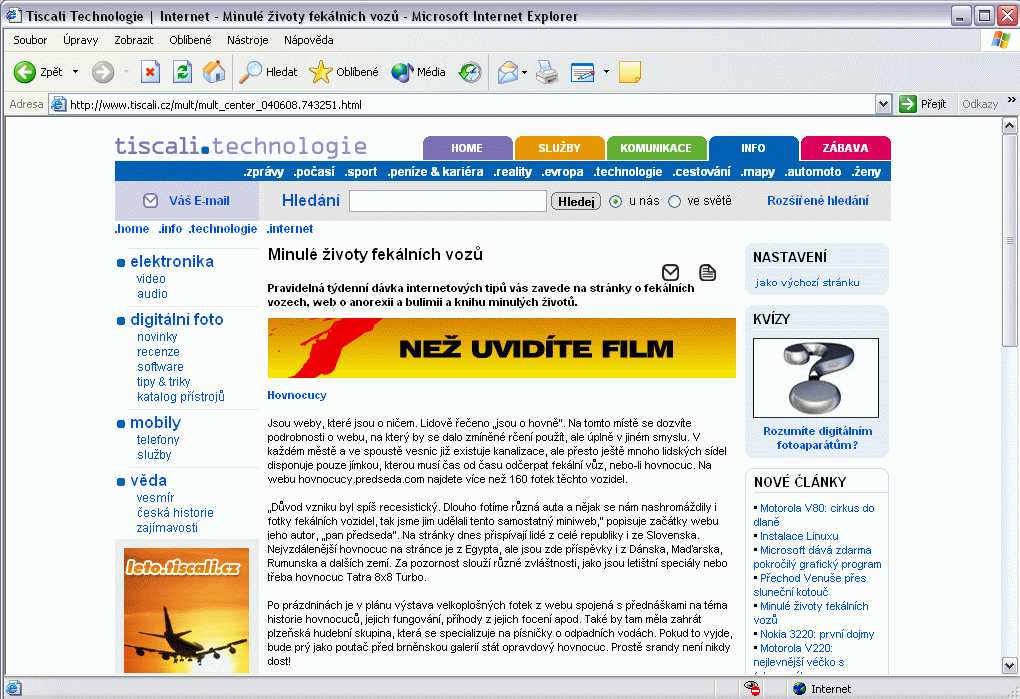
Task: Click the vertical scrollbar down arrow
Action: (1010, 666)
